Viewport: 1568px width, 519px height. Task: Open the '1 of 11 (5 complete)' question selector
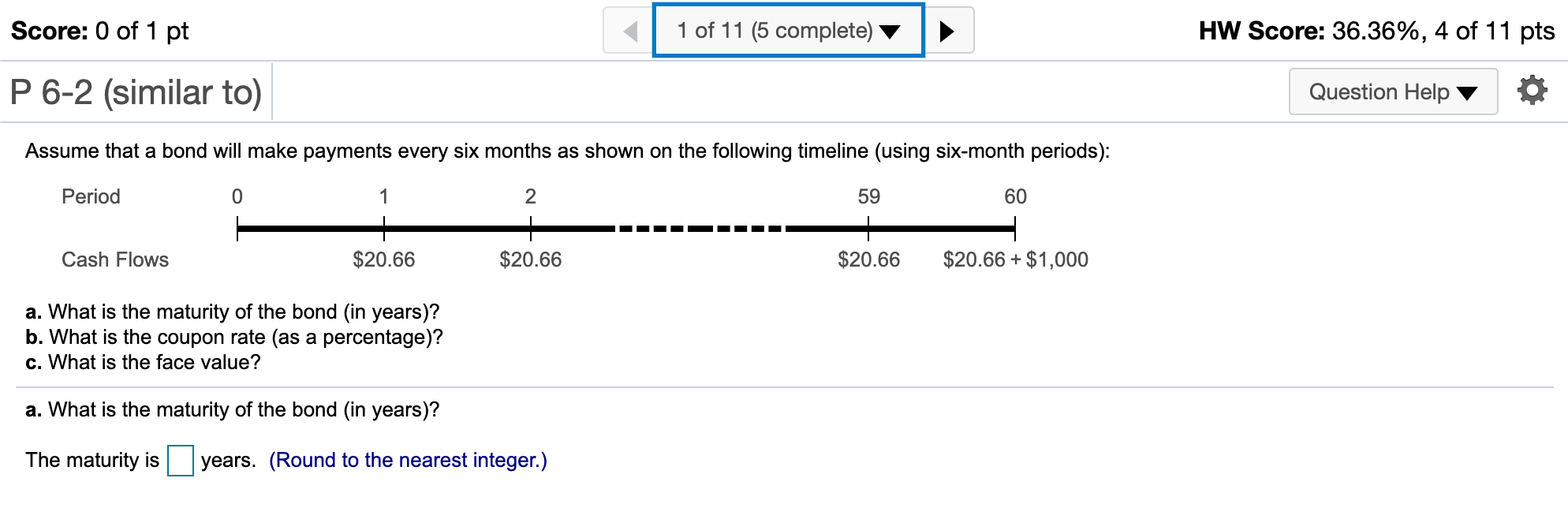click(x=788, y=31)
